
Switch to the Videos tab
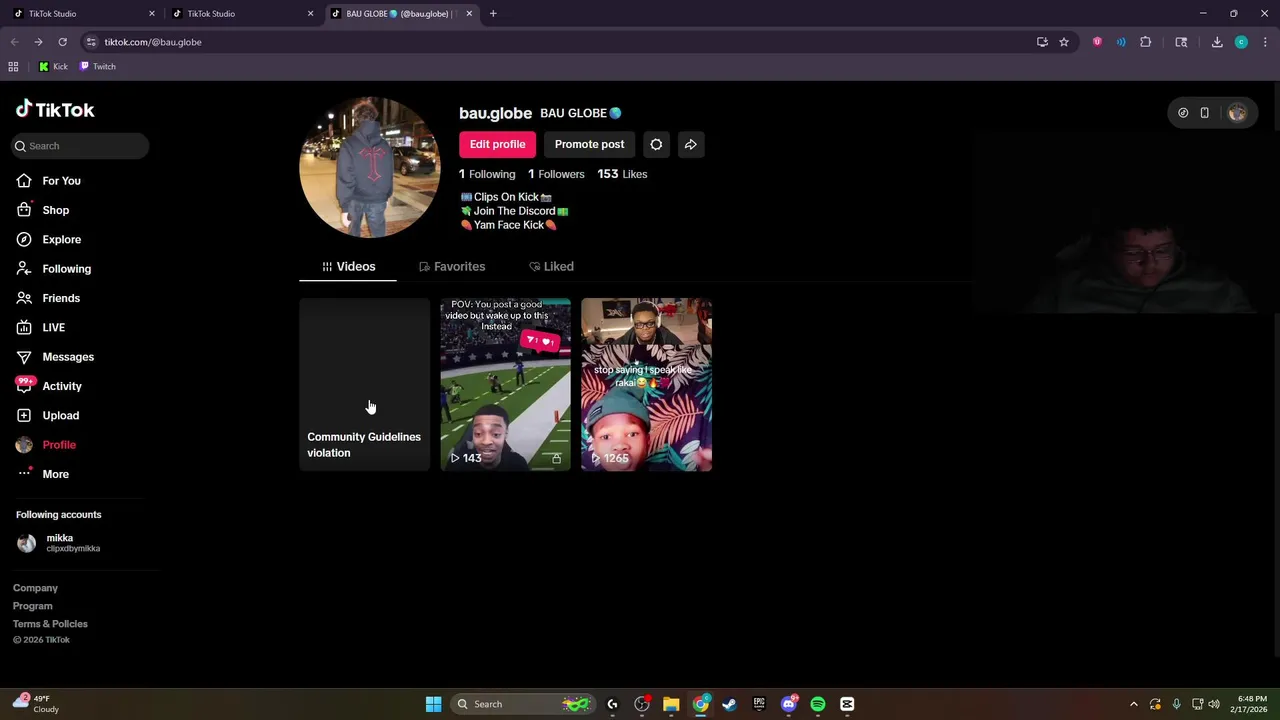tap(348, 267)
